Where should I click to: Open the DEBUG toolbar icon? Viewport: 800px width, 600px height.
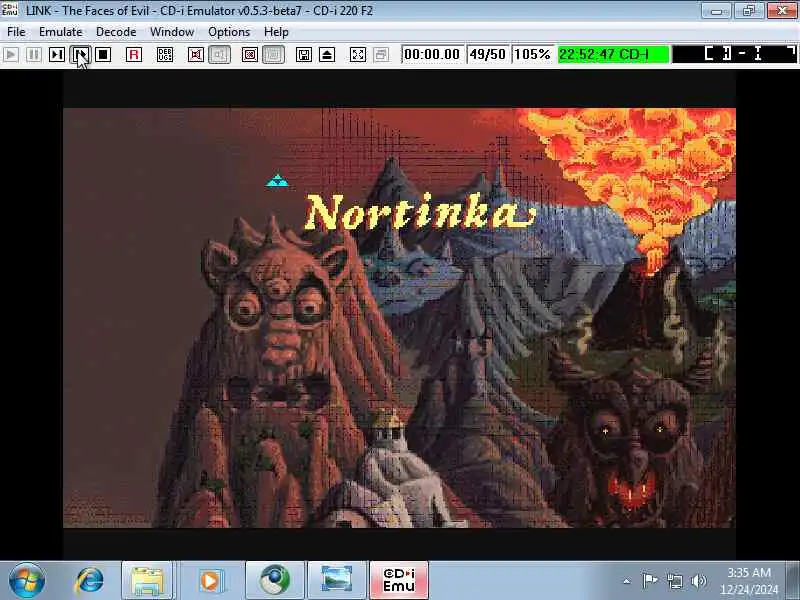pos(165,55)
